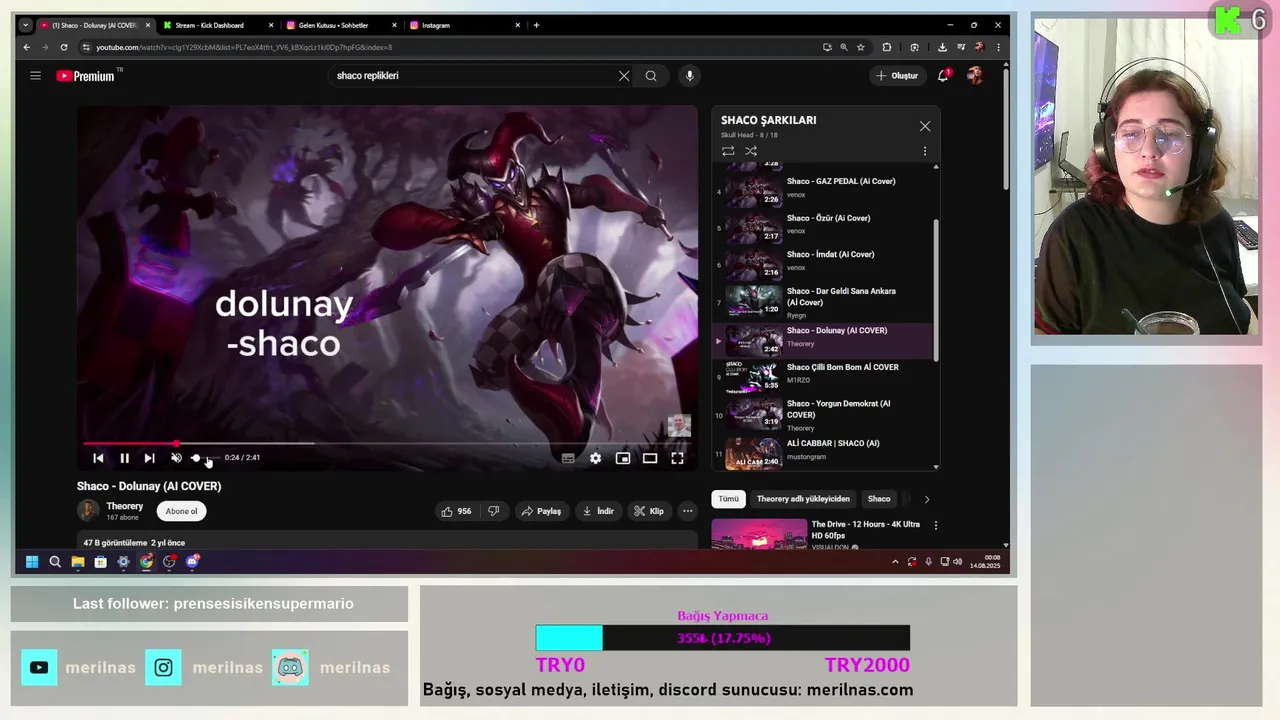Skip to the previous video
The width and height of the screenshot is (1280, 720).
[x=98, y=458]
